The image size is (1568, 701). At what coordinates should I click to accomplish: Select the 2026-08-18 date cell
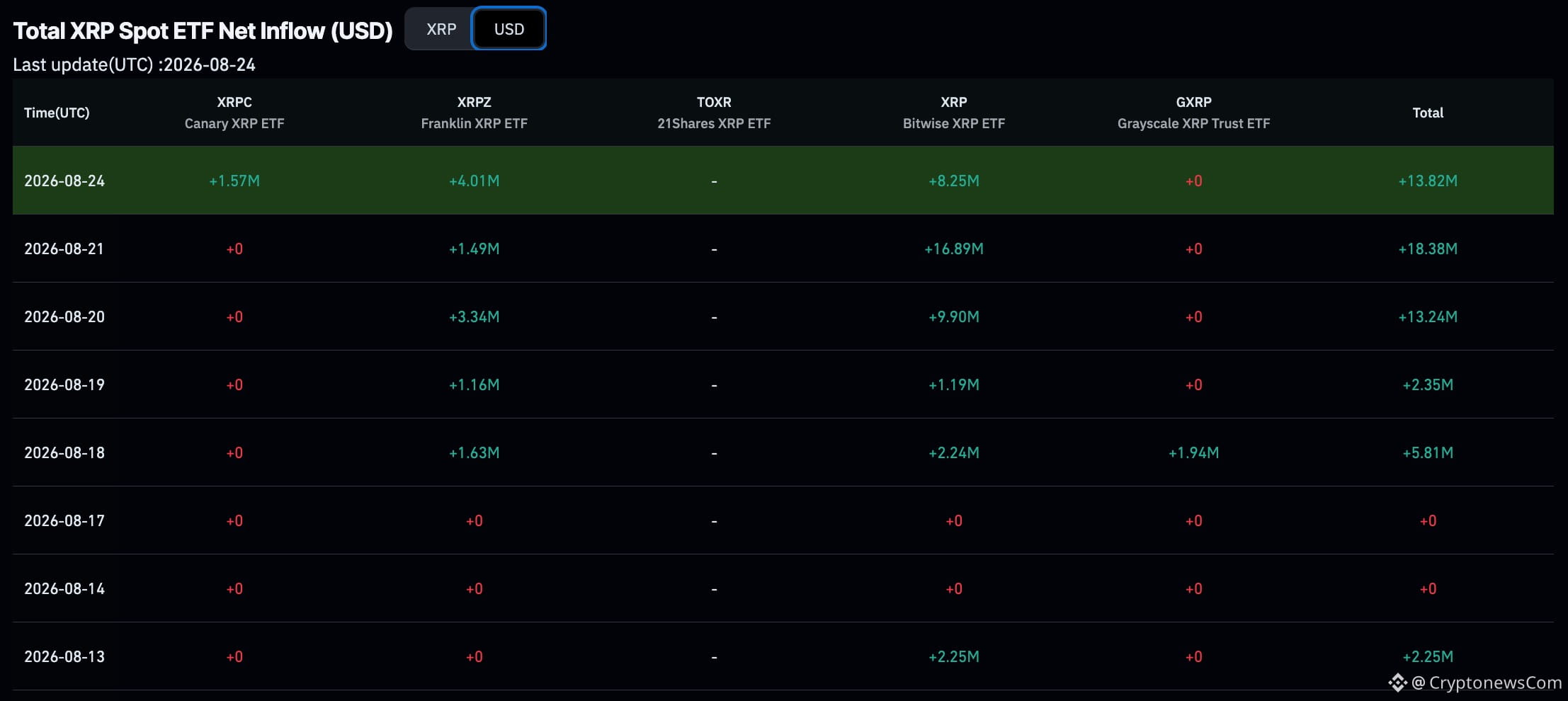pyautogui.click(x=64, y=452)
